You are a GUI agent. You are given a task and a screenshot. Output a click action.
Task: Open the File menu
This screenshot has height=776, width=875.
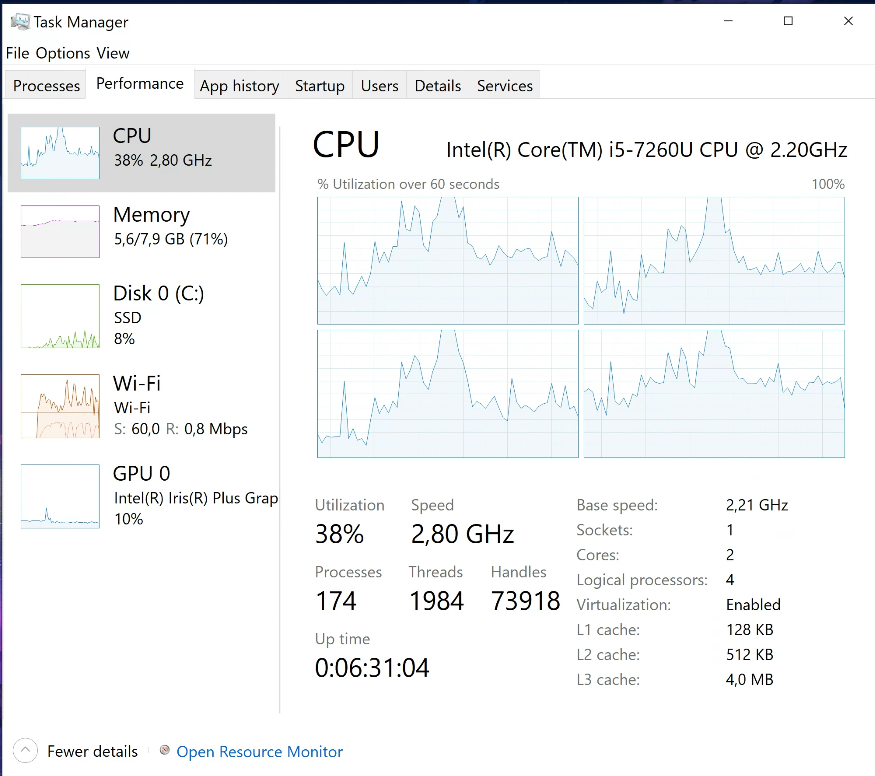coord(17,53)
